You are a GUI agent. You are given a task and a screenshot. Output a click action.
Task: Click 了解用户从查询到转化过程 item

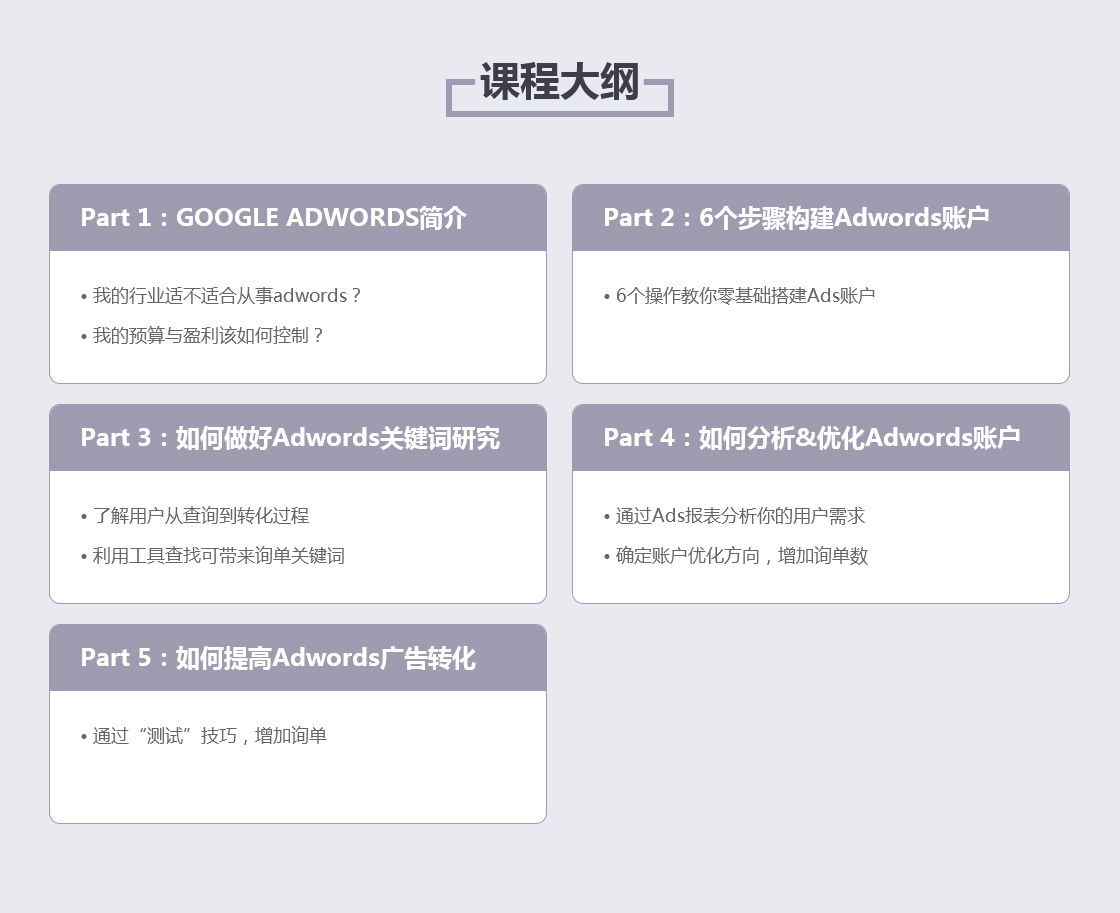(200, 516)
